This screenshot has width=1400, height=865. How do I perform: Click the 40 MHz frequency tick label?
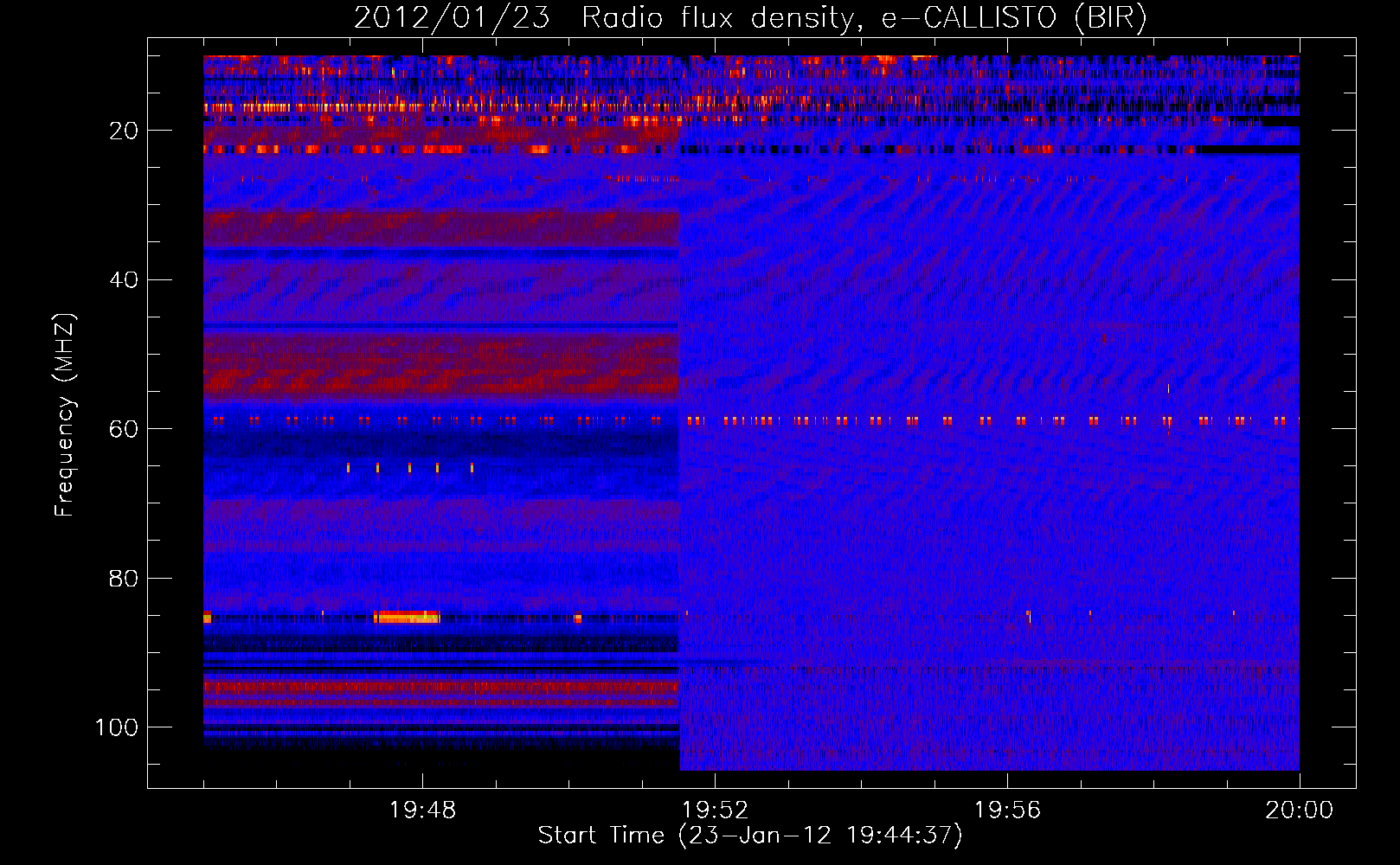124,280
